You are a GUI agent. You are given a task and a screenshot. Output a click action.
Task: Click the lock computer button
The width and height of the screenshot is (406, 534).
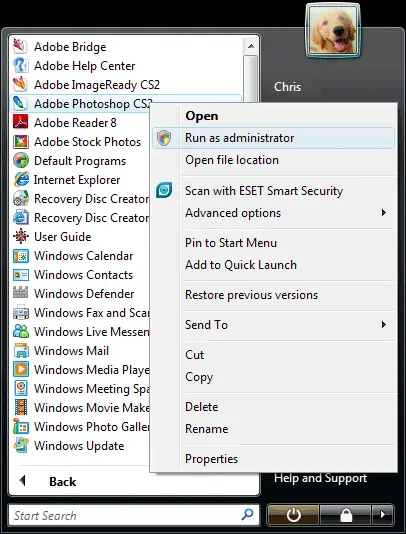[x=345, y=515]
